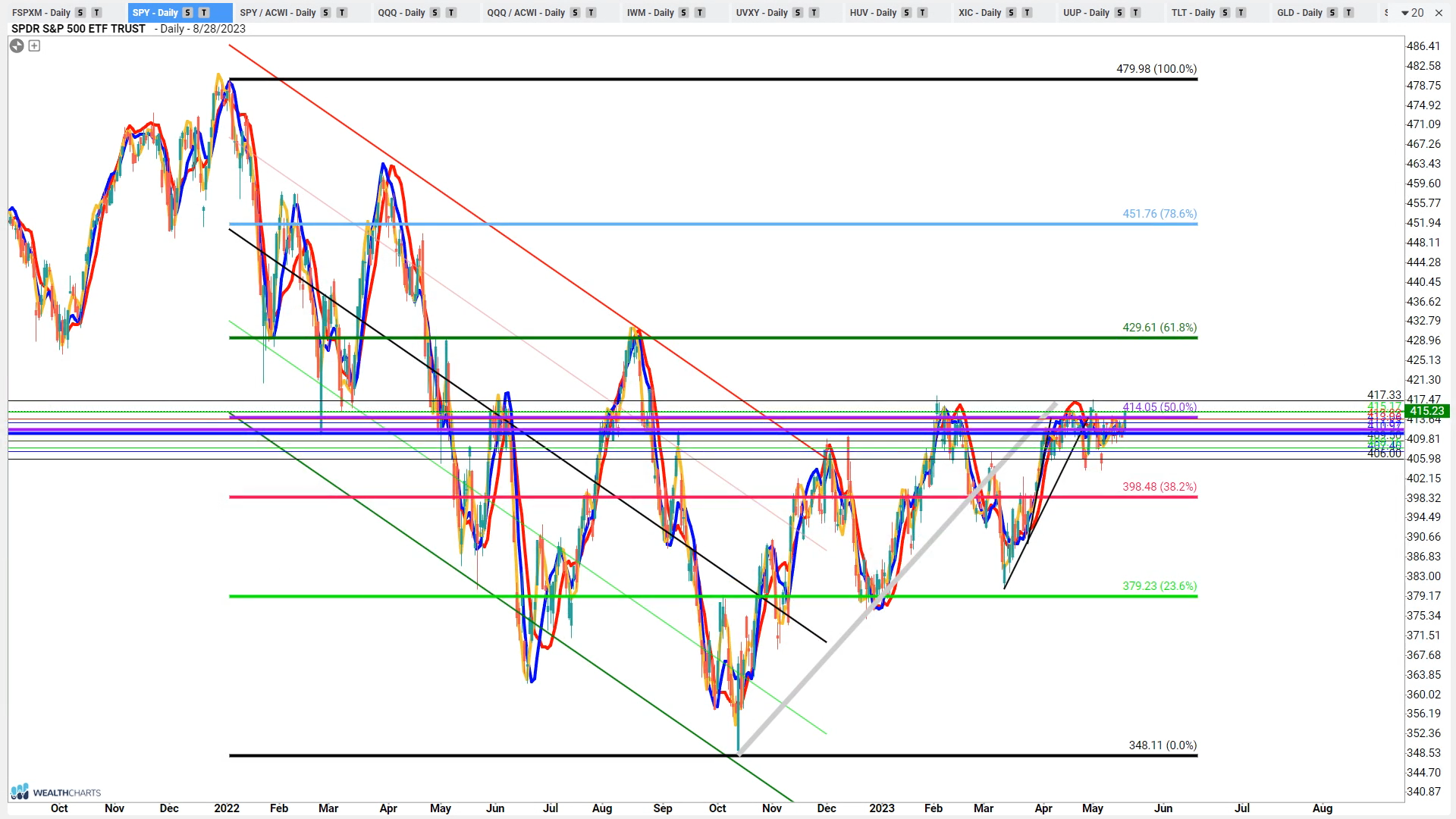Click the T icon on QQQ / ACWI tab
Image resolution: width=1456 pixels, height=819 pixels.
click(x=591, y=13)
